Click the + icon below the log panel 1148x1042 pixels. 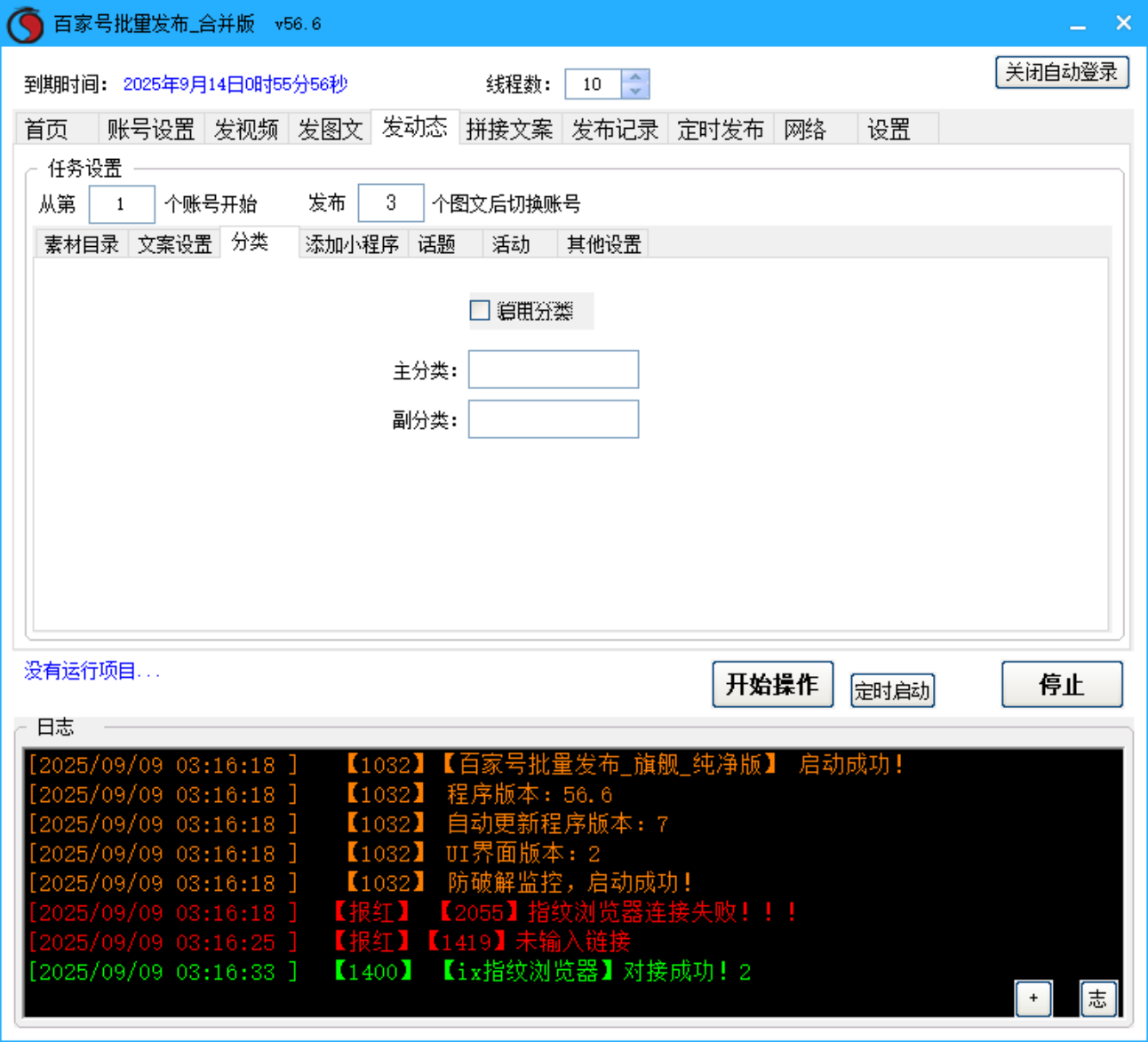point(1033,998)
